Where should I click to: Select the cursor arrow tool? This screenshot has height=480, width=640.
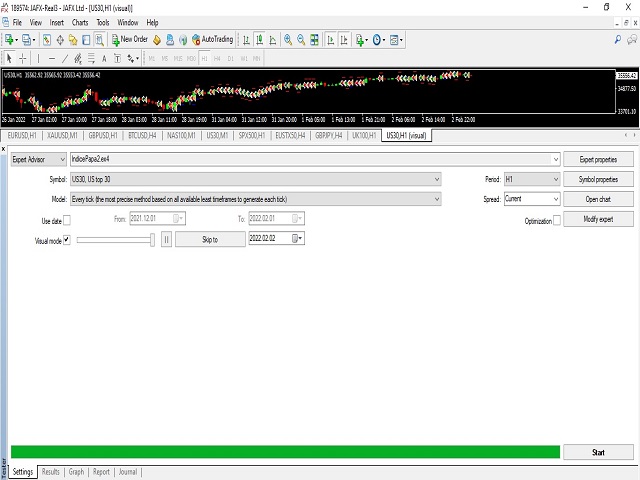[x=9, y=59]
